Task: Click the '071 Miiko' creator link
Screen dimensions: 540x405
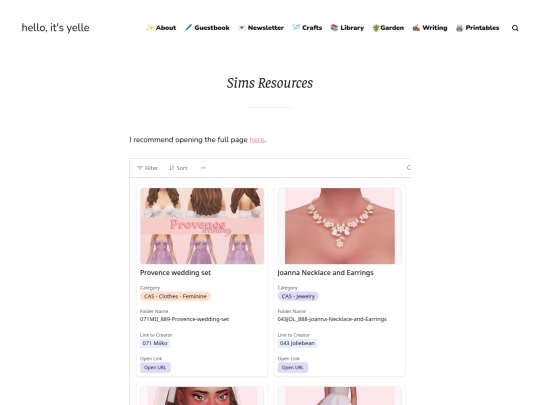Action: [x=155, y=343]
